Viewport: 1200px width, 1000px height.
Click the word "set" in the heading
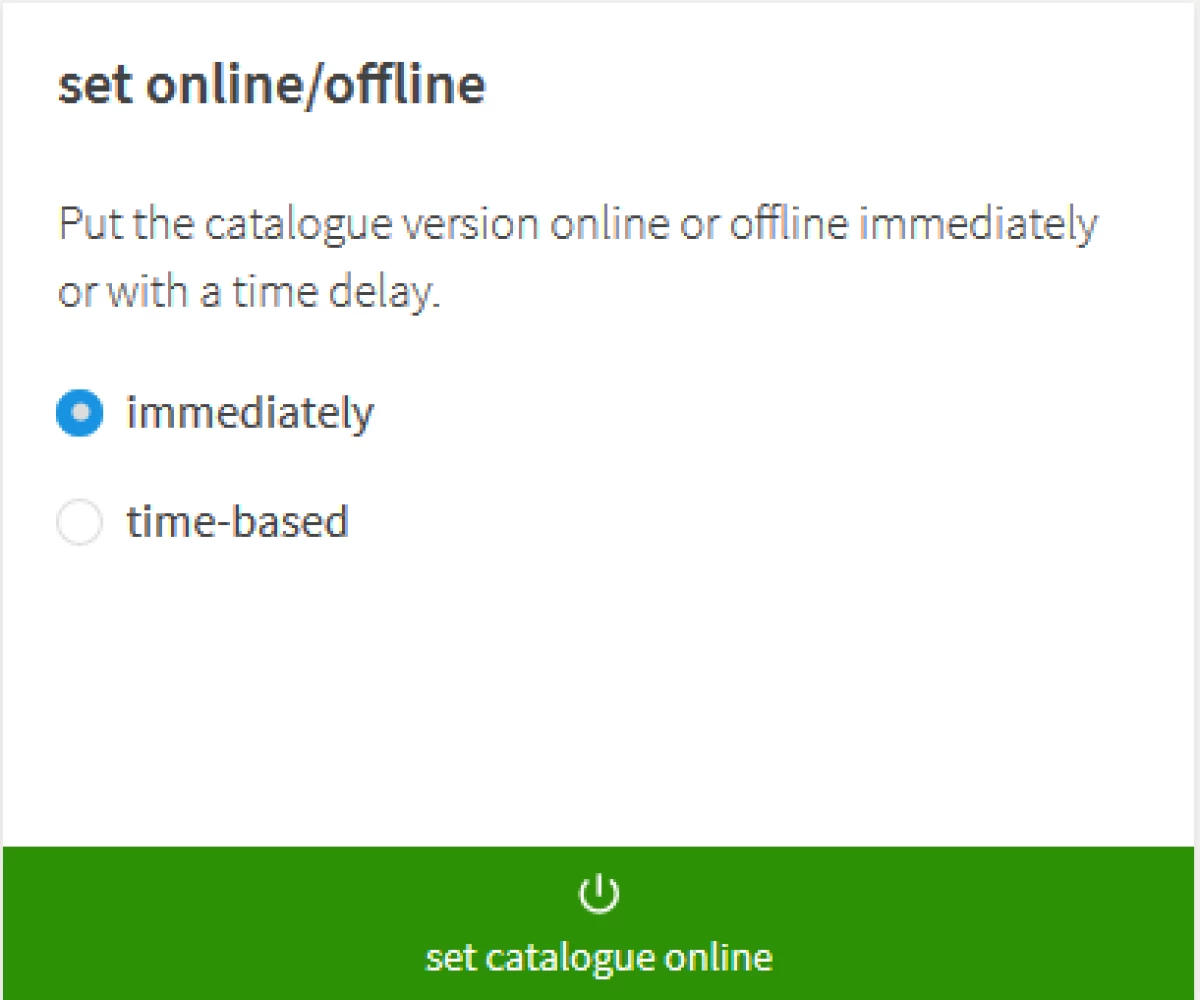point(95,86)
